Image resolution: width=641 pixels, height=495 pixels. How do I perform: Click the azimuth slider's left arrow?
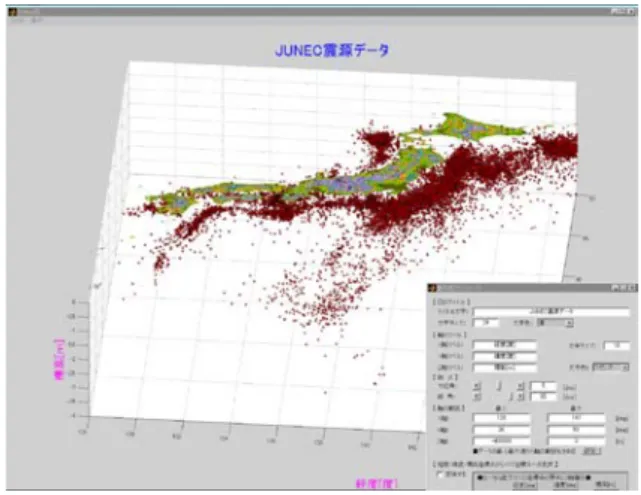coord(477,386)
